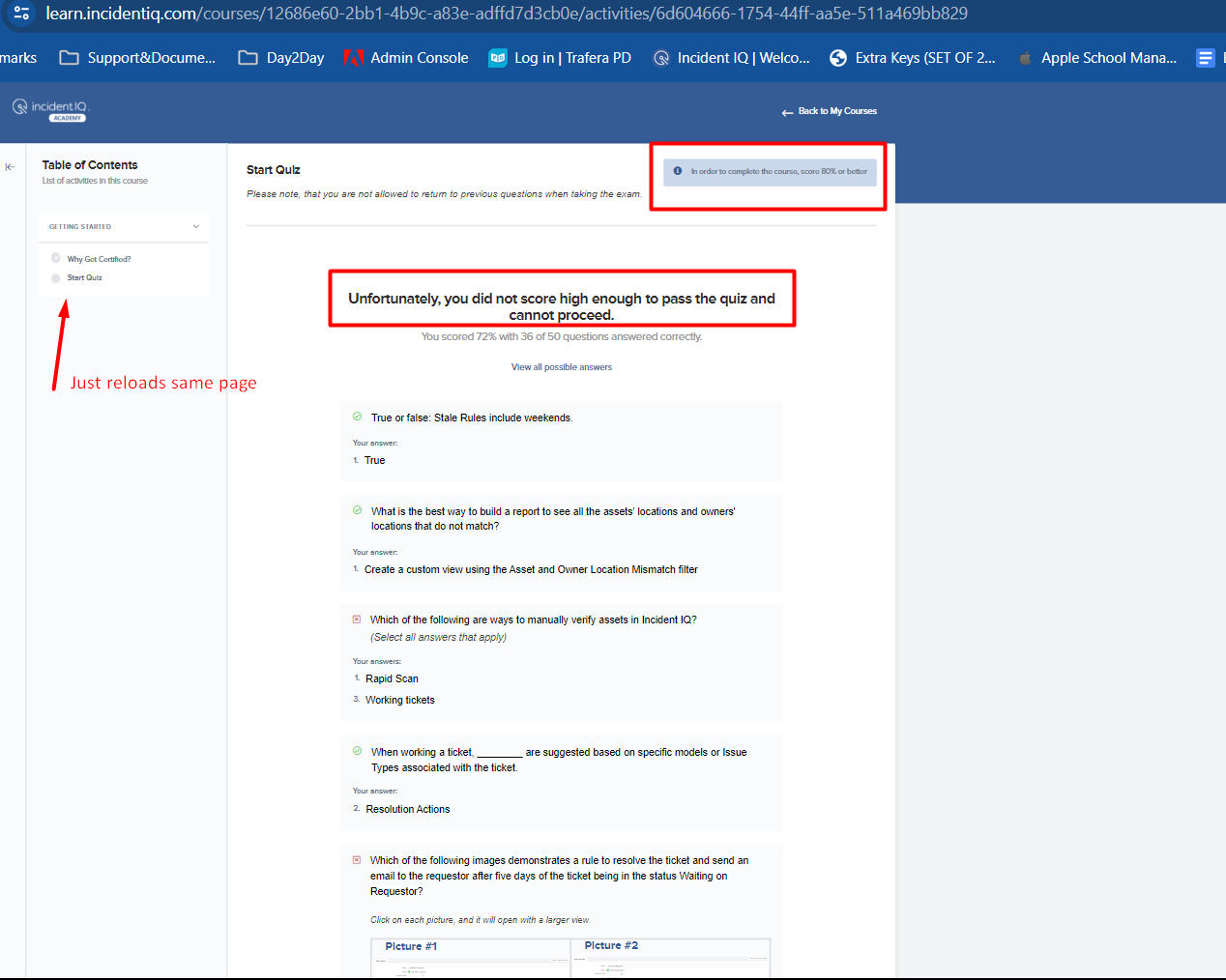Click the incidentIQ Academy logo
This screenshot has height=980, width=1226.
pos(50,110)
